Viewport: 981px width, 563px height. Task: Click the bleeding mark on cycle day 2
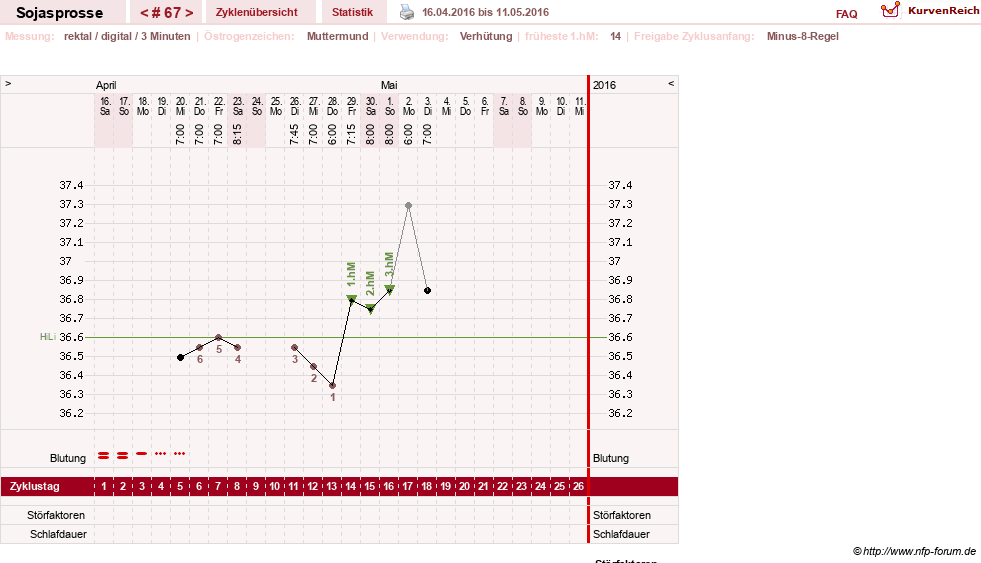tap(123, 455)
